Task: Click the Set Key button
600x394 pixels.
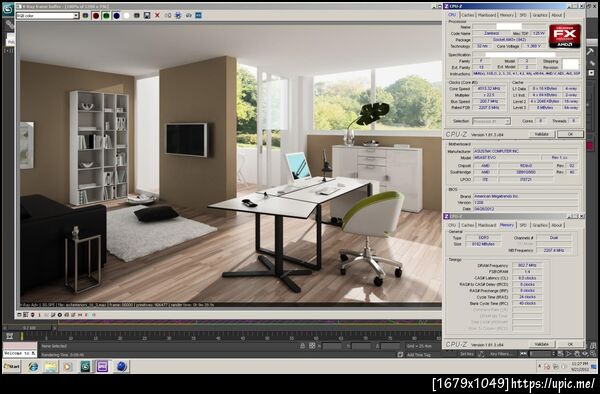Action: click(467, 354)
